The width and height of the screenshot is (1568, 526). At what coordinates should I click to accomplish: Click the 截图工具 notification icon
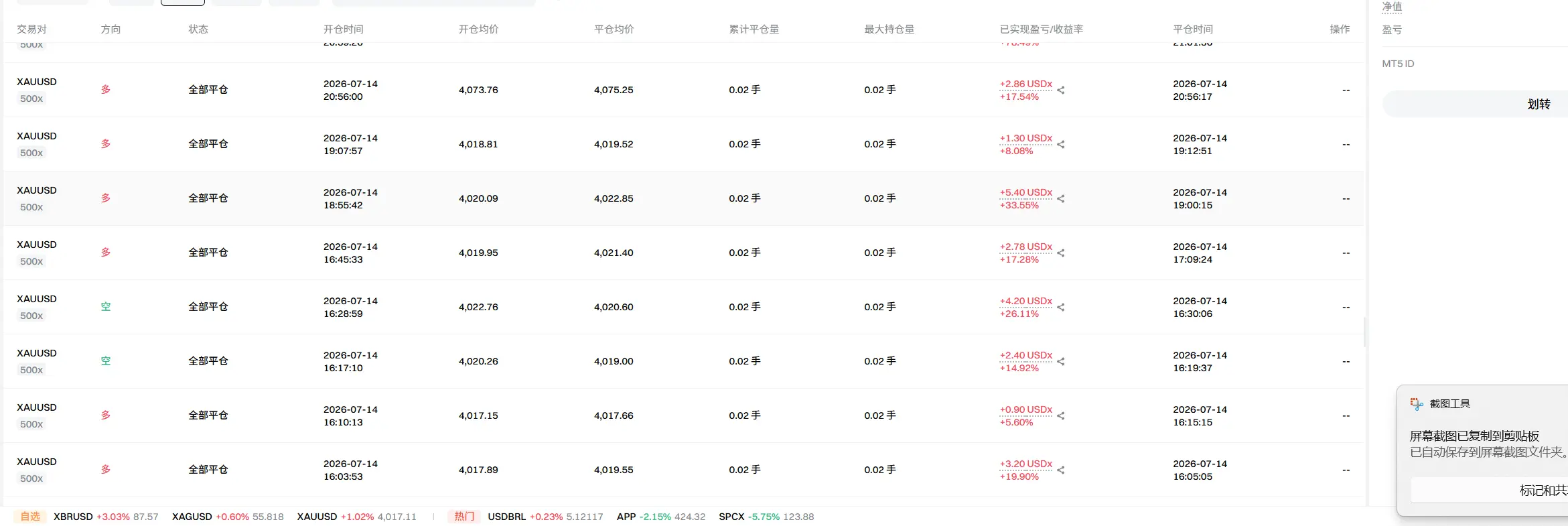[1417, 403]
